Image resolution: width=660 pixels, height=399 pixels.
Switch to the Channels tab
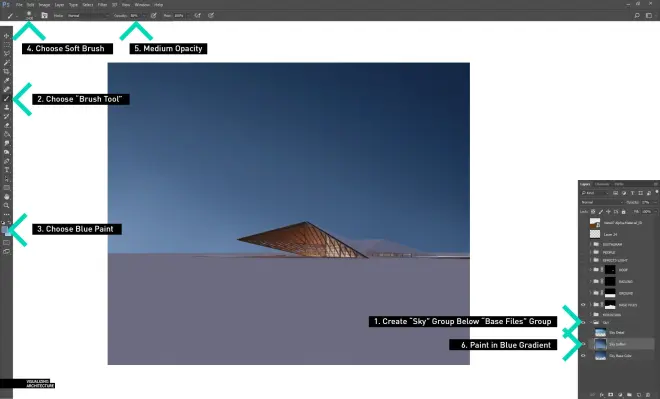tap(602, 184)
